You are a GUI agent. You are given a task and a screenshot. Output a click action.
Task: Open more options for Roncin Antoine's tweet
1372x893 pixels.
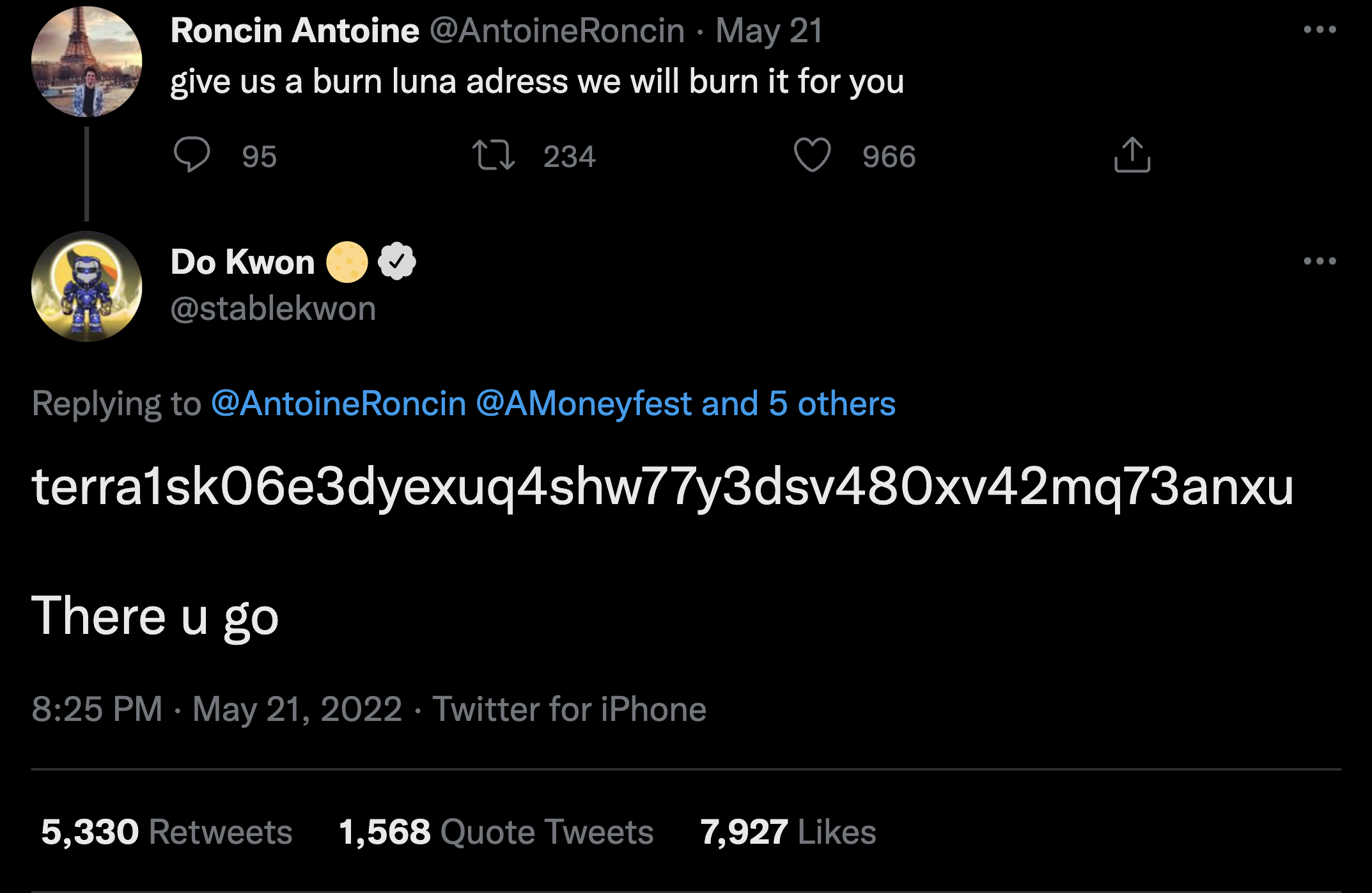(x=1320, y=30)
